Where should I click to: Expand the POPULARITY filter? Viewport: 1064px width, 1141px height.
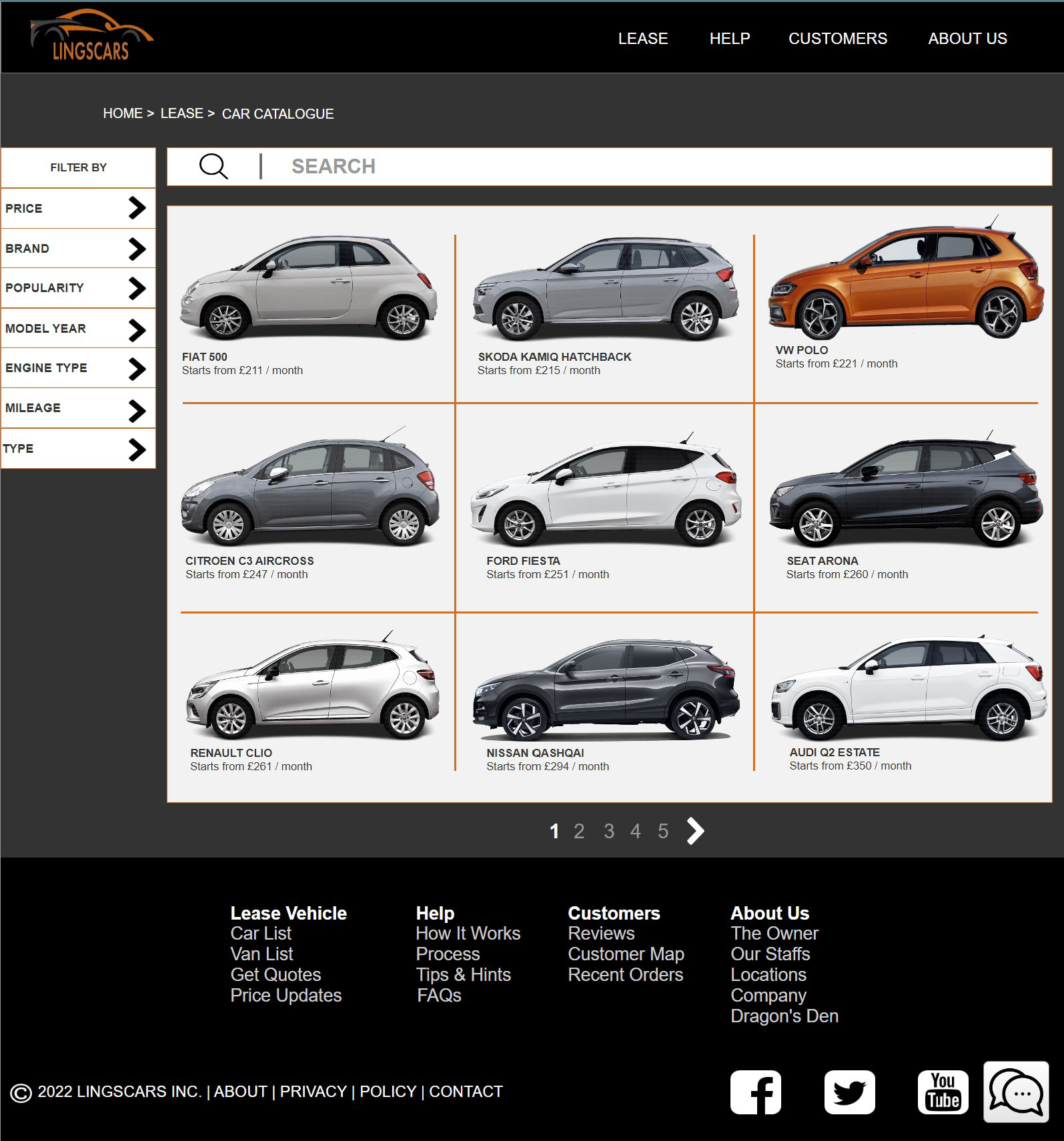(78, 288)
